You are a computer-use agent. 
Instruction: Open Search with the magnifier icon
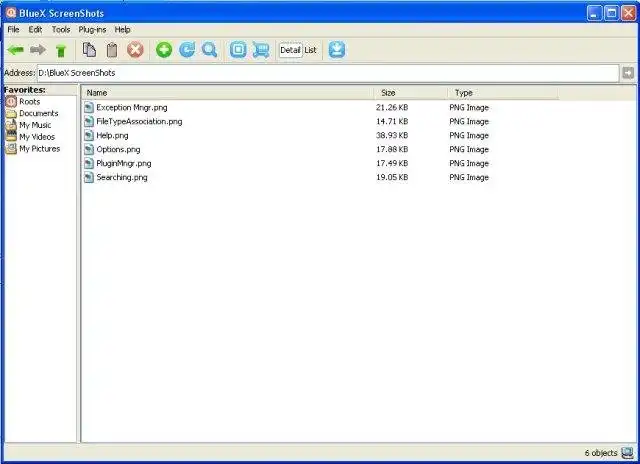(210, 50)
